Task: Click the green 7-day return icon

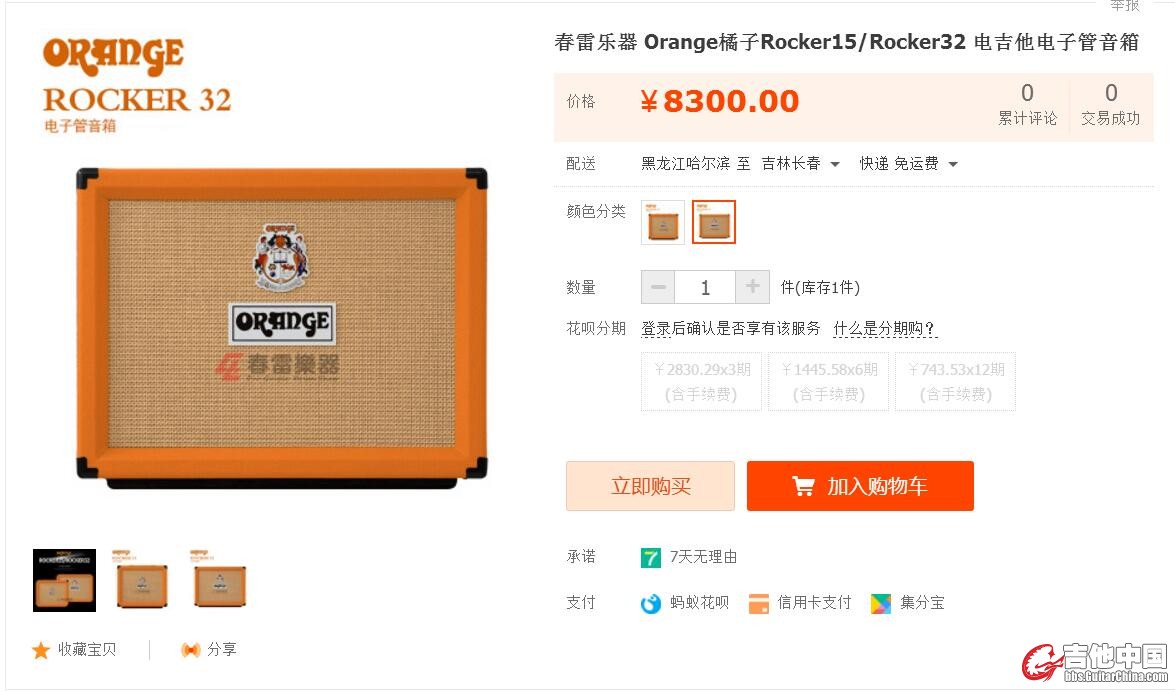Action: pos(650,558)
